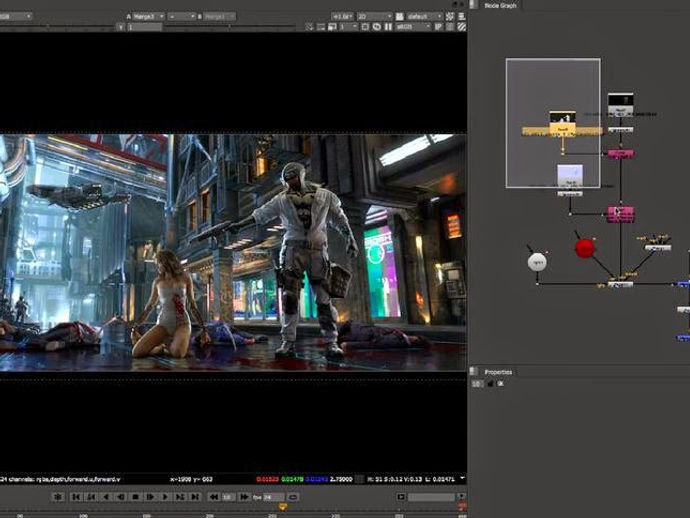Click the flipbook render icon
The image size is (690, 518).
click(x=401, y=497)
